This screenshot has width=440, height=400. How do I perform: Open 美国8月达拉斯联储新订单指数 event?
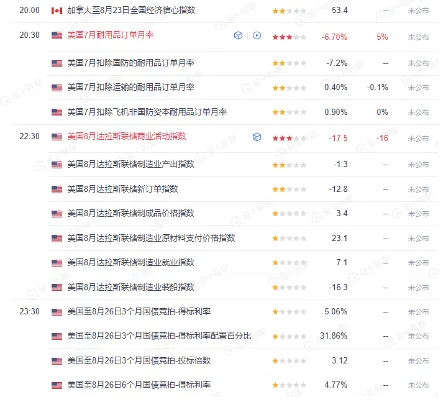coord(123,189)
